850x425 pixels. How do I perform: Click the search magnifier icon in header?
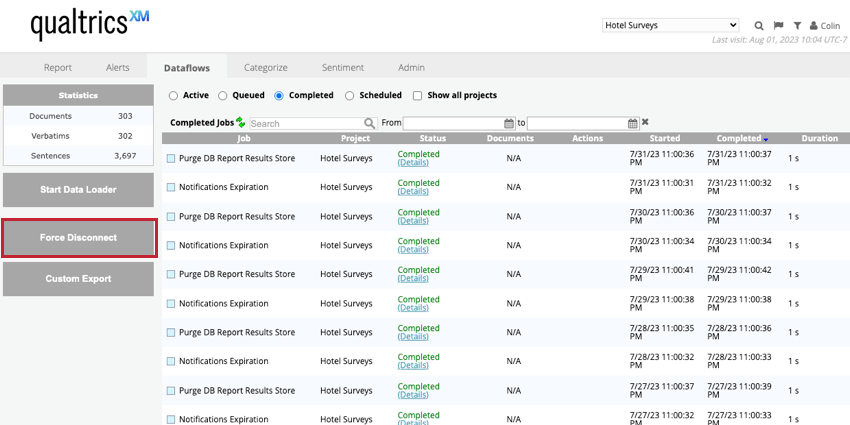(759, 25)
